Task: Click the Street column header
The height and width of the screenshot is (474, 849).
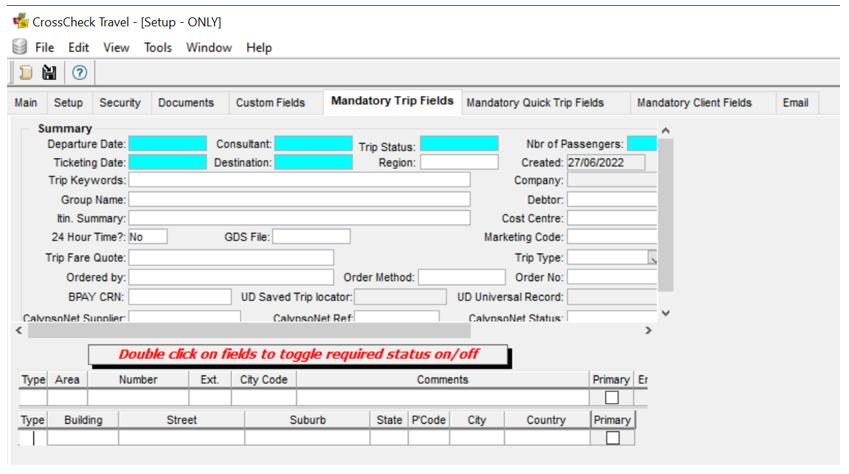Action: [x=181, y=420]
